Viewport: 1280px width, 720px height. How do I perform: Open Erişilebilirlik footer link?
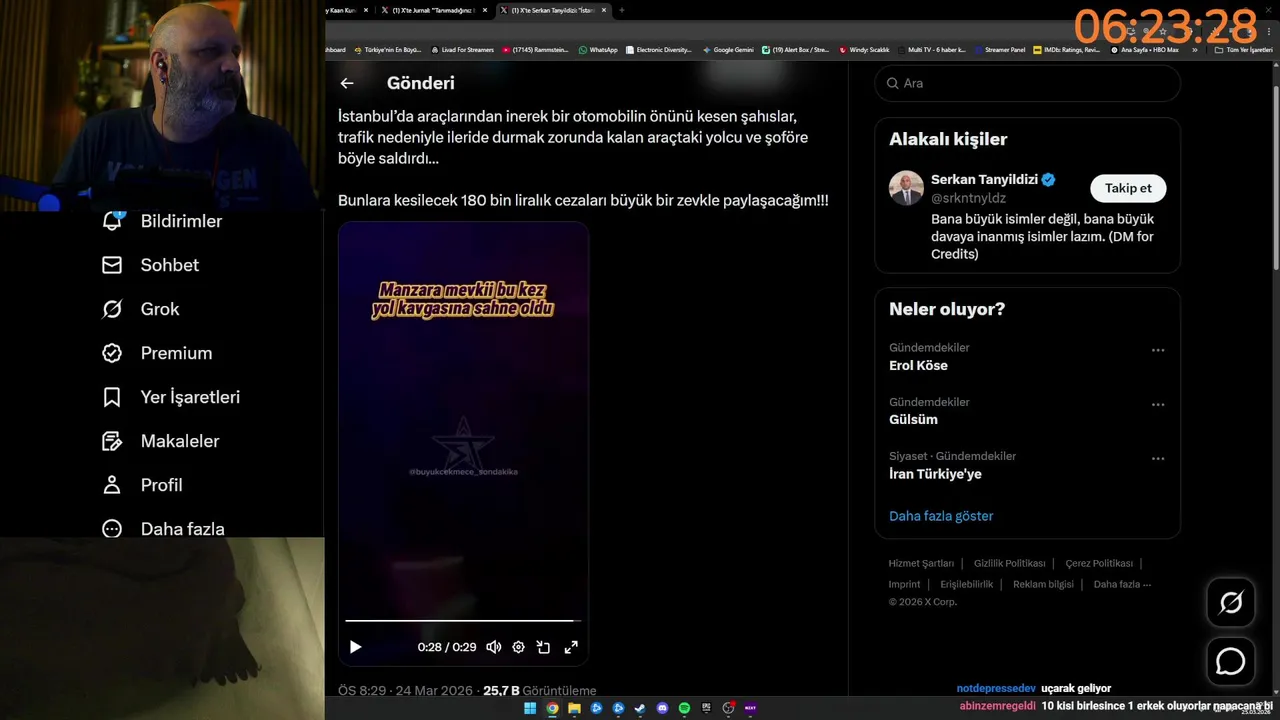click(x=966, y=584)
